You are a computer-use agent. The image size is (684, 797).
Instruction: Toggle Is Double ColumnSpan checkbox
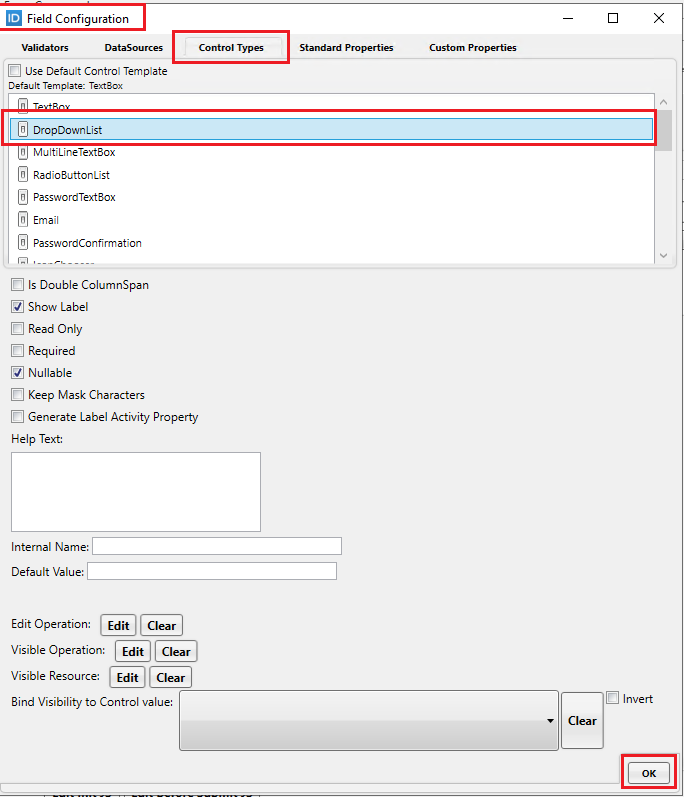tap(17, 285)
